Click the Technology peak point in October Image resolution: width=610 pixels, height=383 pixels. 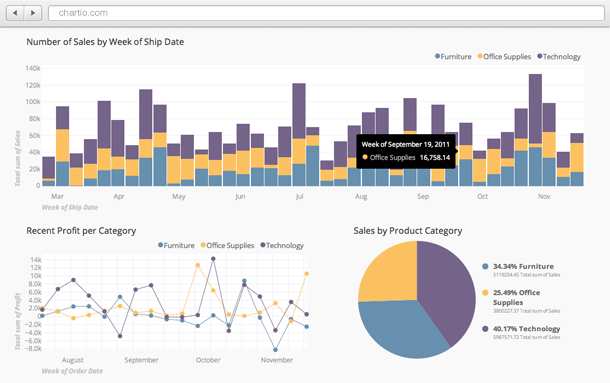pos(213,258)
